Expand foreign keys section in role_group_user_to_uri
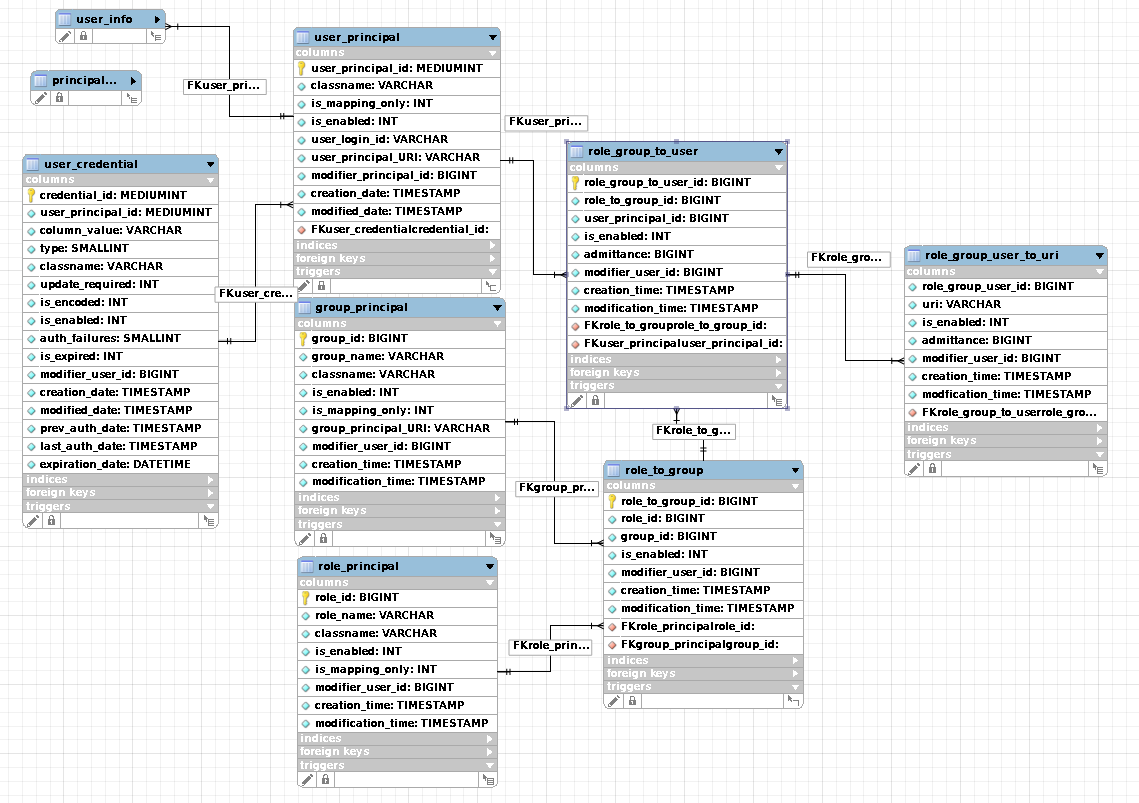Viewport: 1139px width, 803px height. point(1099,441)
